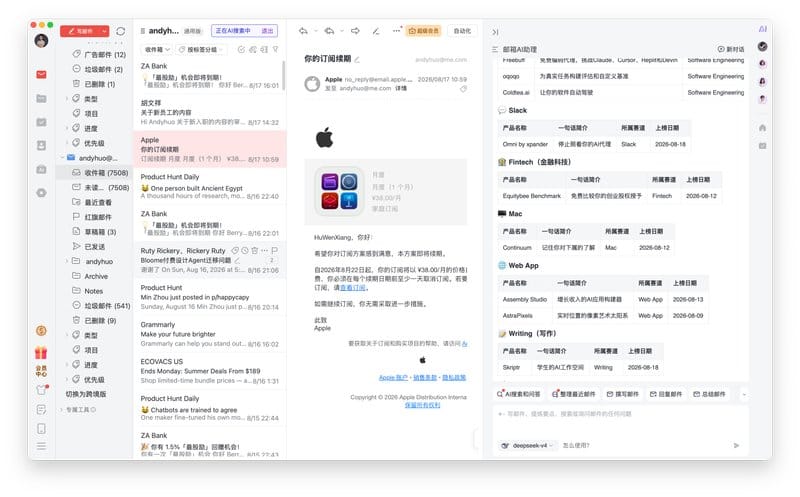Open the three-dot more menu in toolbar

tap(396, 31)
